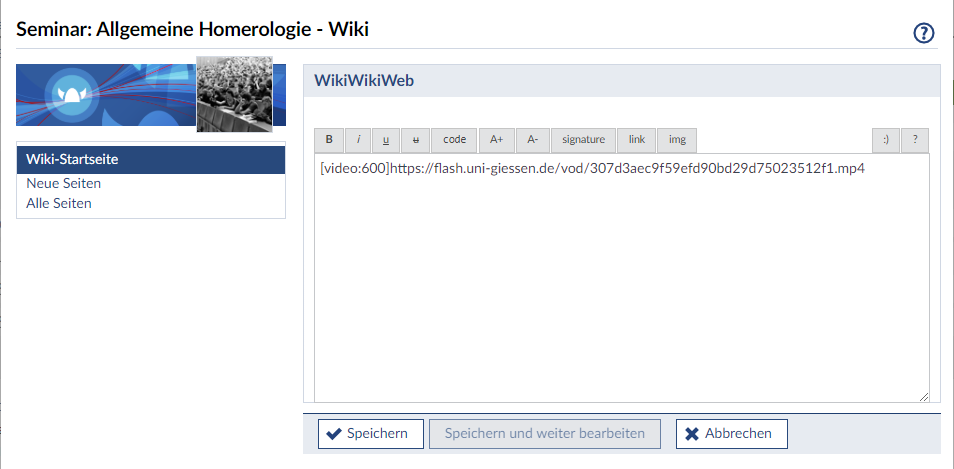Apply italic formatting with the i button
Image resolution: width=954 pixels, height=469 pixels.
pos(358,139)
